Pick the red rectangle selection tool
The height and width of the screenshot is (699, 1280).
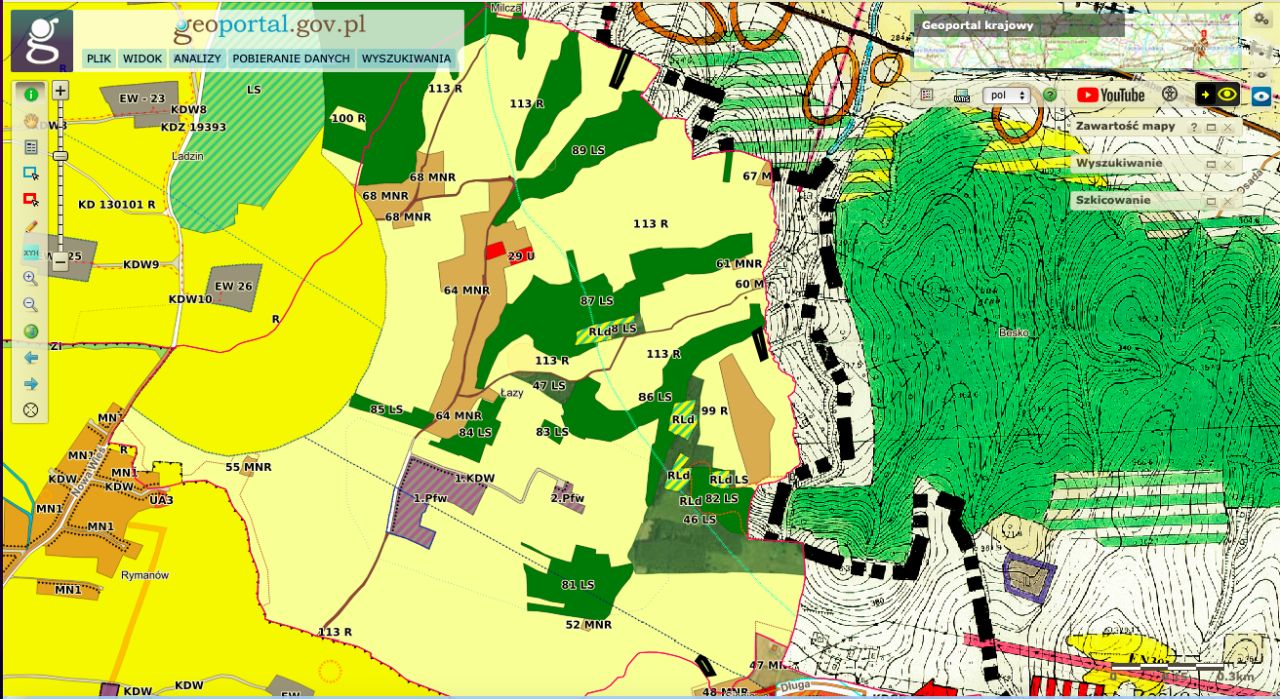point(31,199)
